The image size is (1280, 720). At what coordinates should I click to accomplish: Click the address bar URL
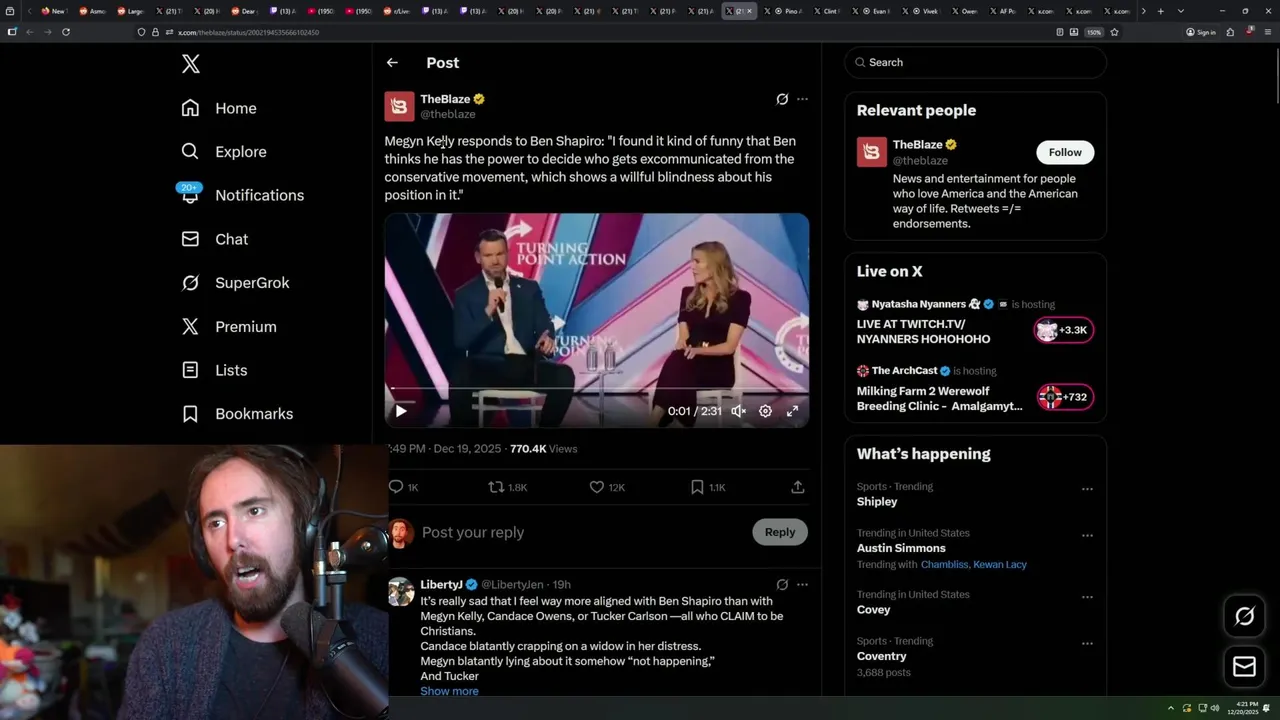pos(248,32)
